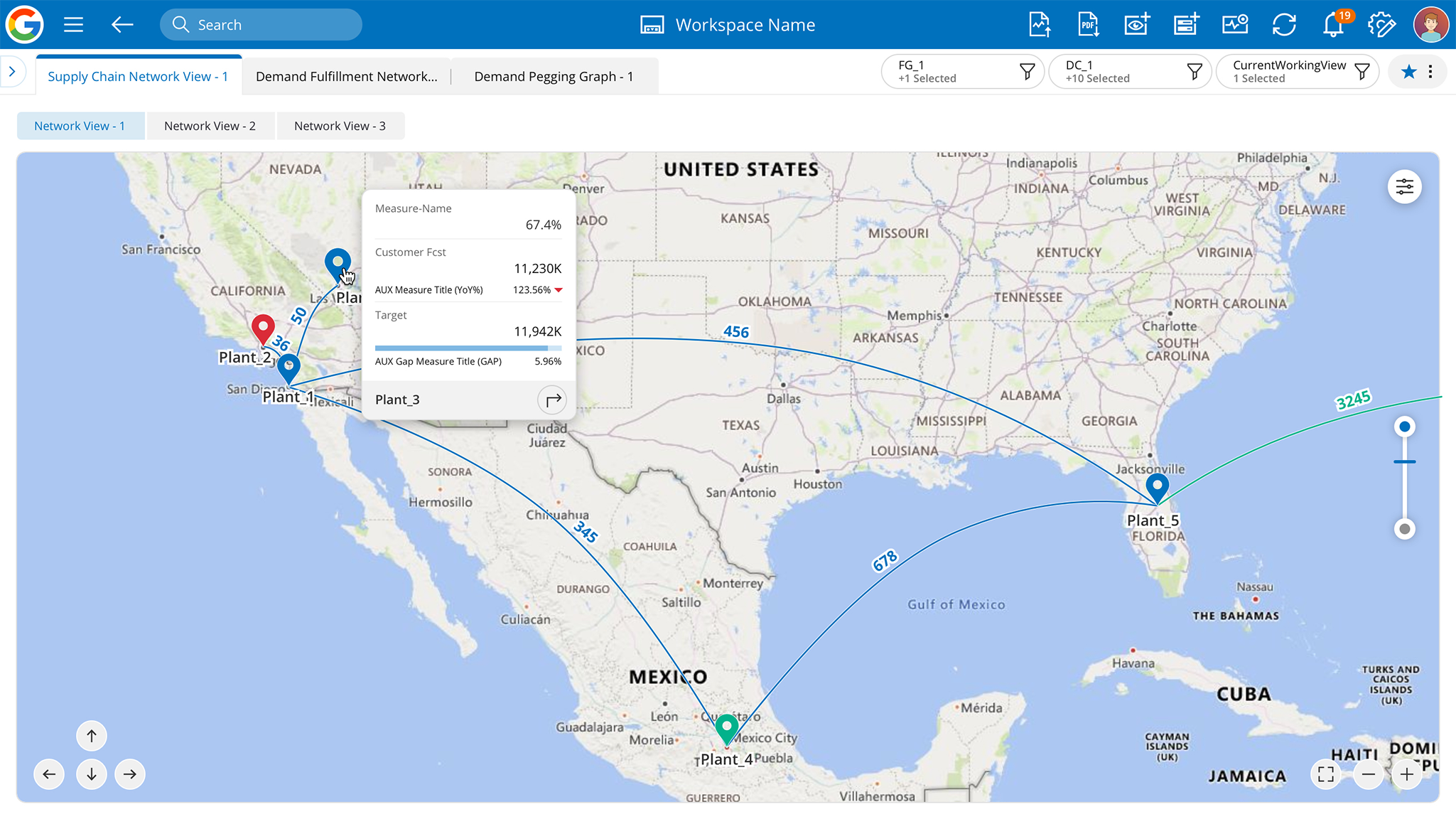1456x819 pixels.
Task: Zoom out the map with minus
Action: pyautogui.click(x=1369, y=774)
